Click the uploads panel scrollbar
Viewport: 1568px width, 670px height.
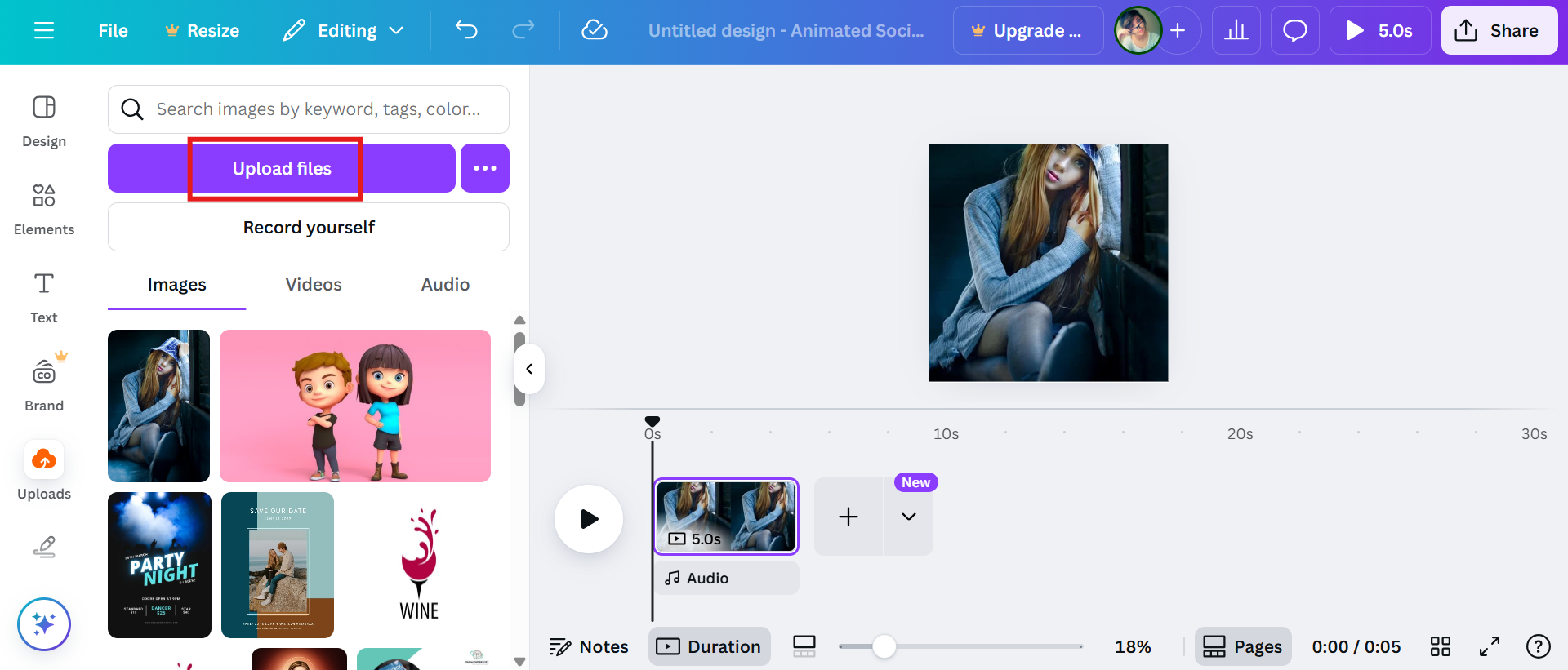point(519,369)
